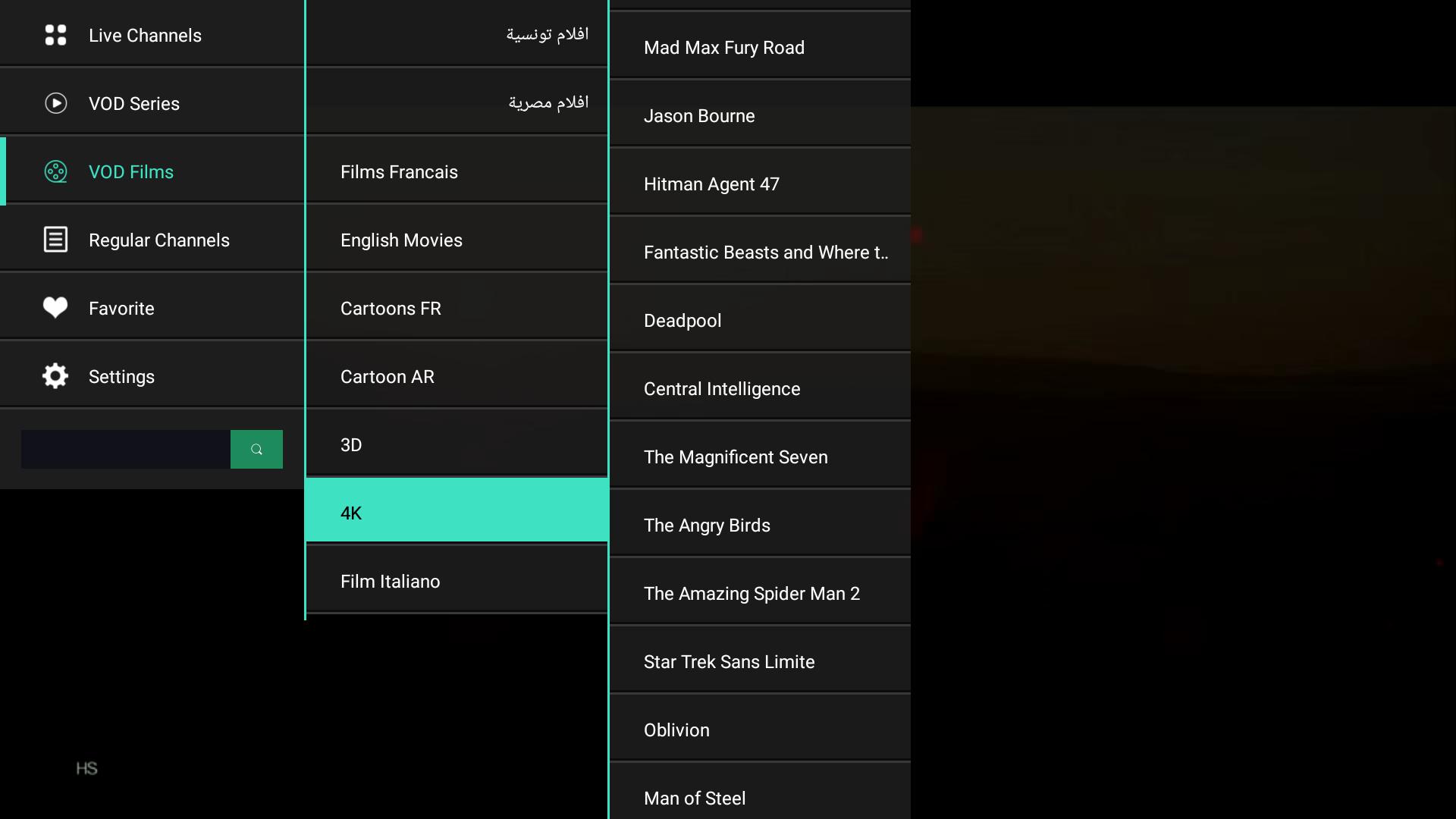The image size is (1456, 819).
Task: Select the Regular Channels icon
Action: click(55, 240)
